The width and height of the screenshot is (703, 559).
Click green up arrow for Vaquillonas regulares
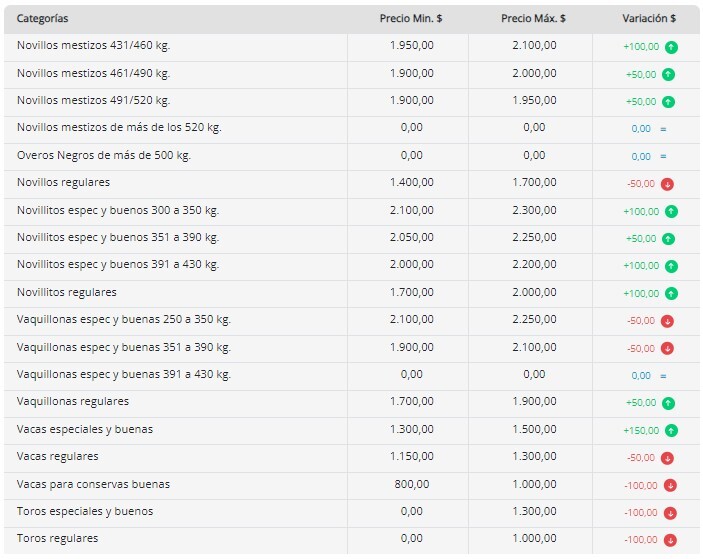[668, 404]
